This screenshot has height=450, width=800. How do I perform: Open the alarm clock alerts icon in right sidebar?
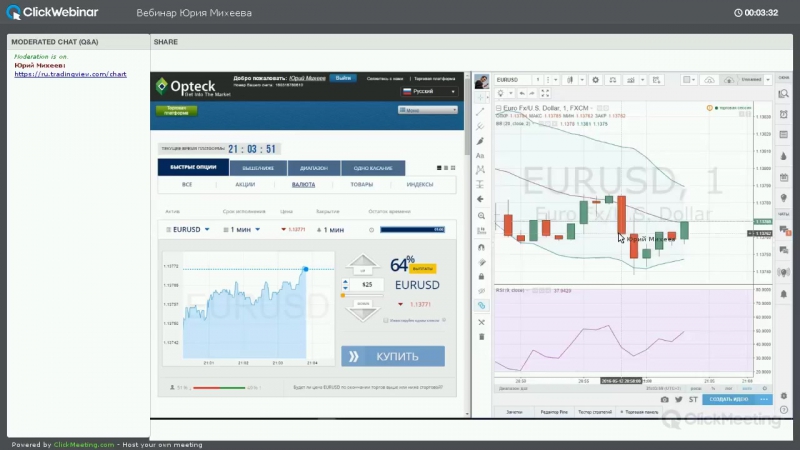coord(784,114)
